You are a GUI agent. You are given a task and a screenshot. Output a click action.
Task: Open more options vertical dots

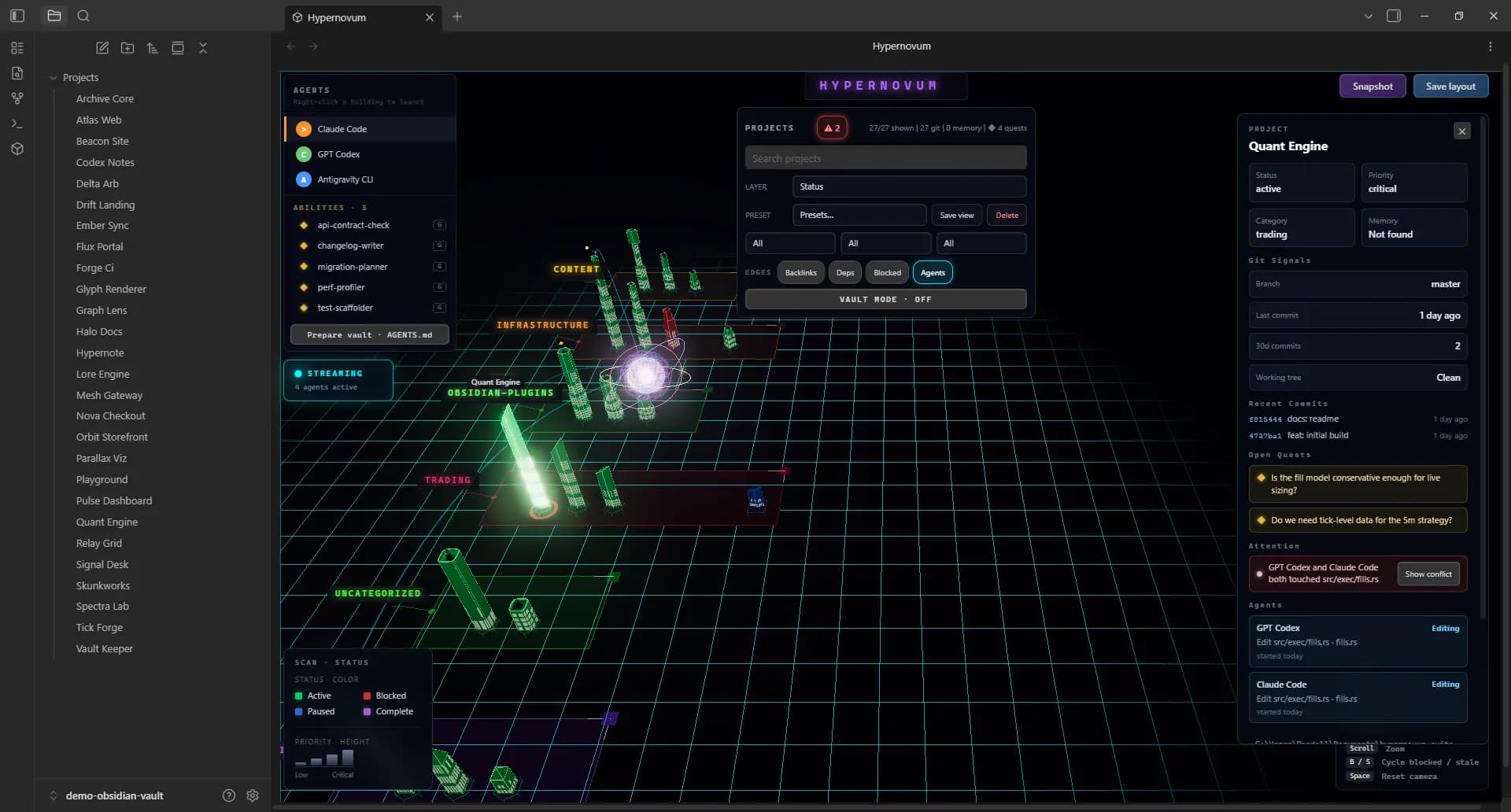pos(1491,46)
